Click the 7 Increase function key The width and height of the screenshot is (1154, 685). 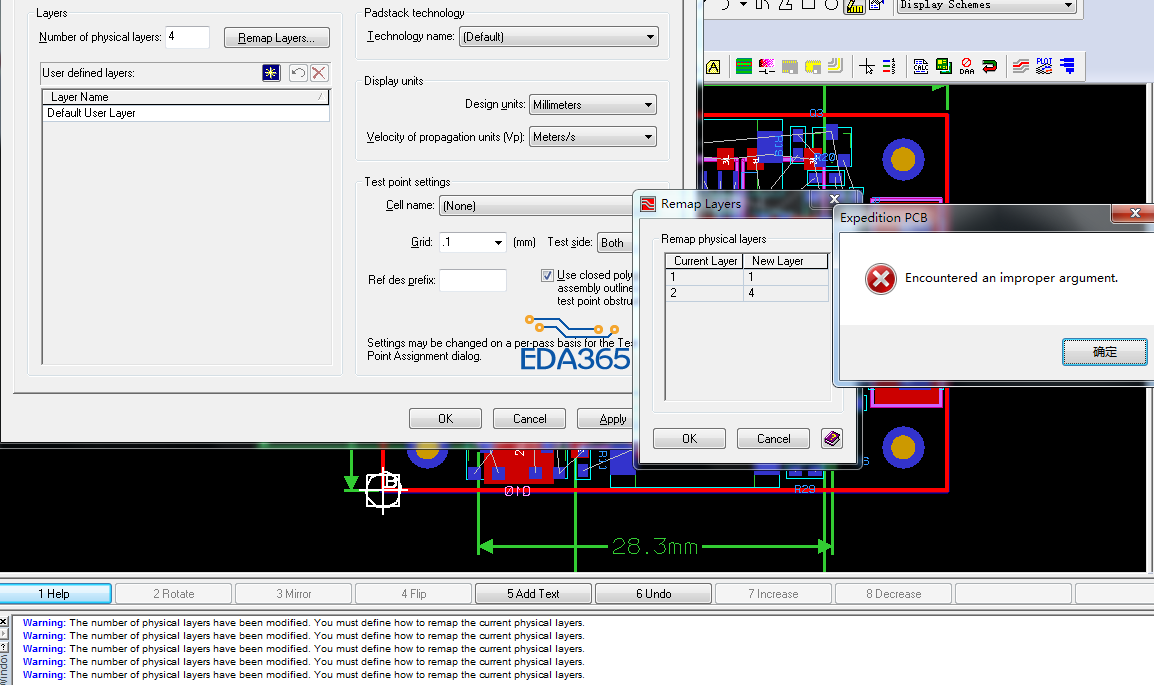pyautogui.click(x=774, y=594)
